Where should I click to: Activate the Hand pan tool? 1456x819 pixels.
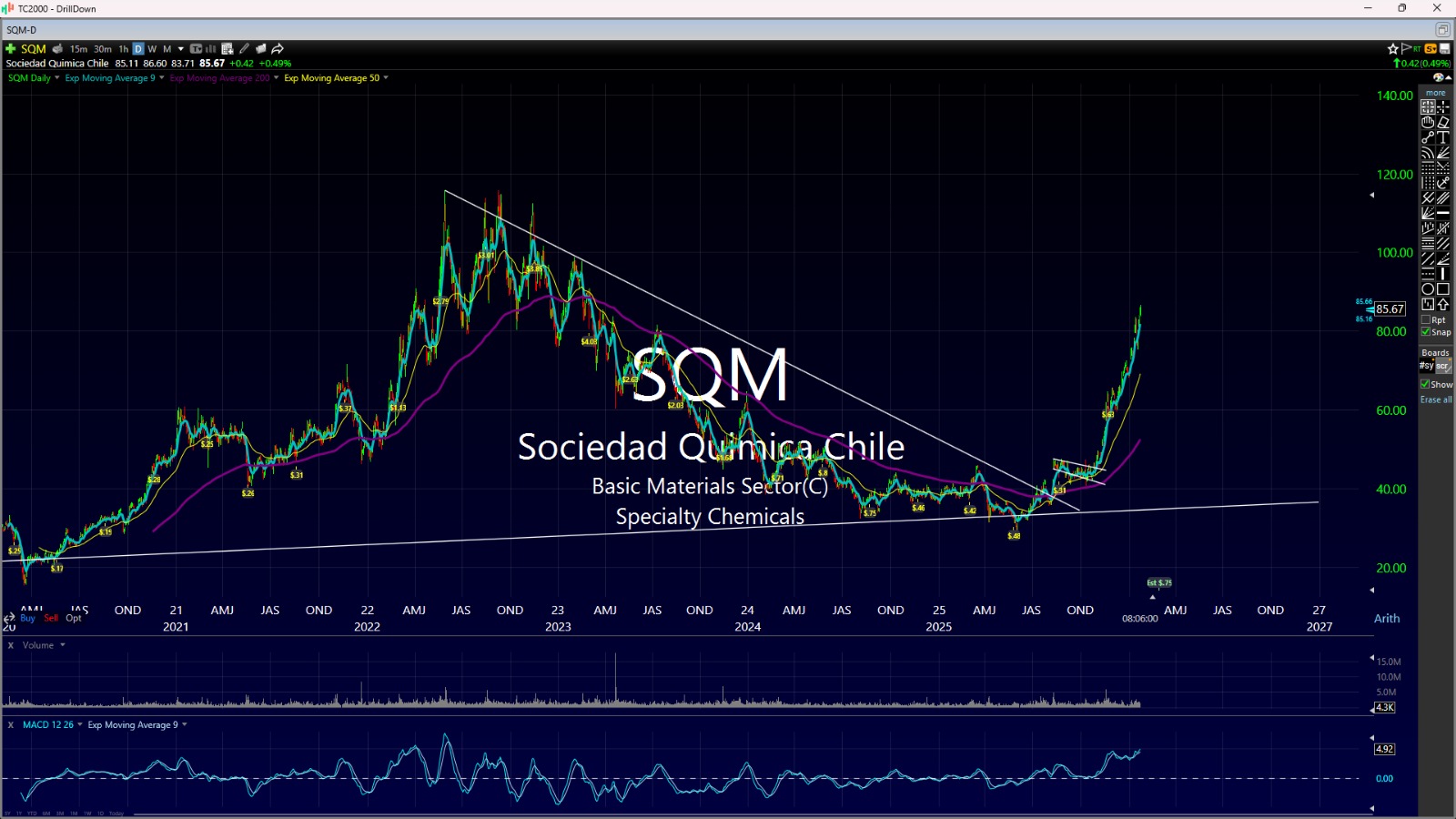click(x=1428, y=122)
